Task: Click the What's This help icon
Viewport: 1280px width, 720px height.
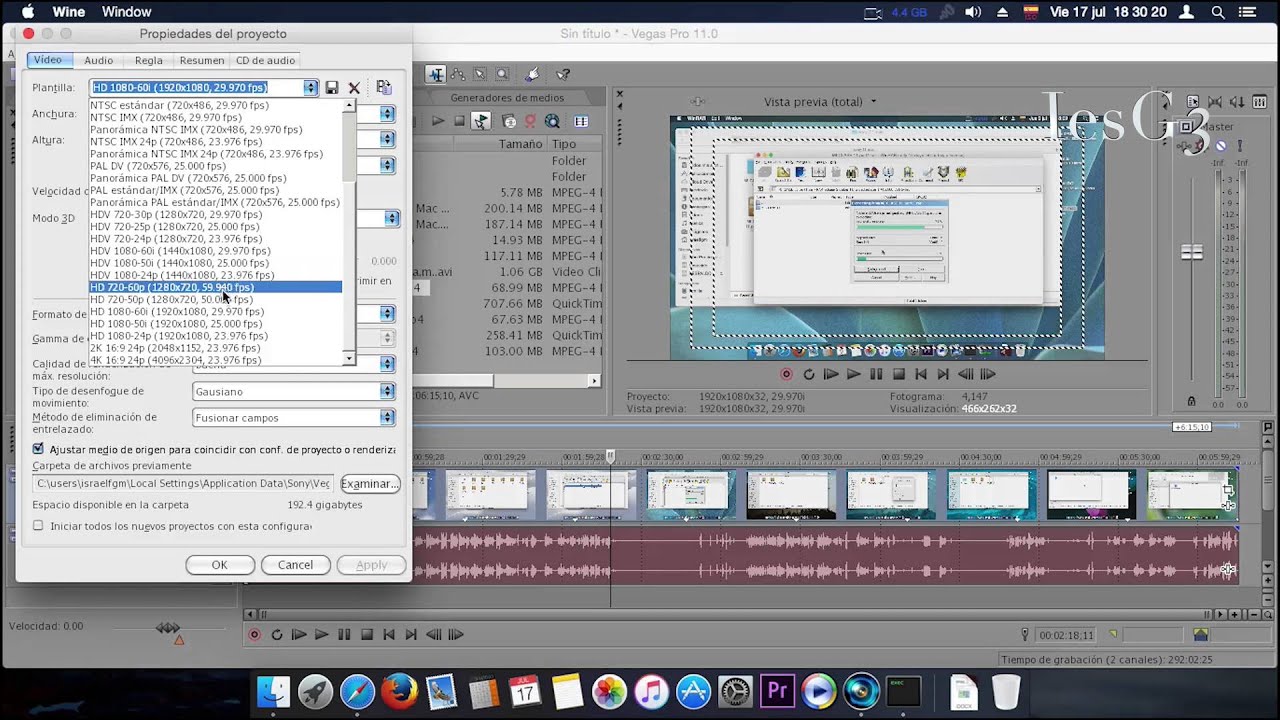Action: click(x=563, y=74)
